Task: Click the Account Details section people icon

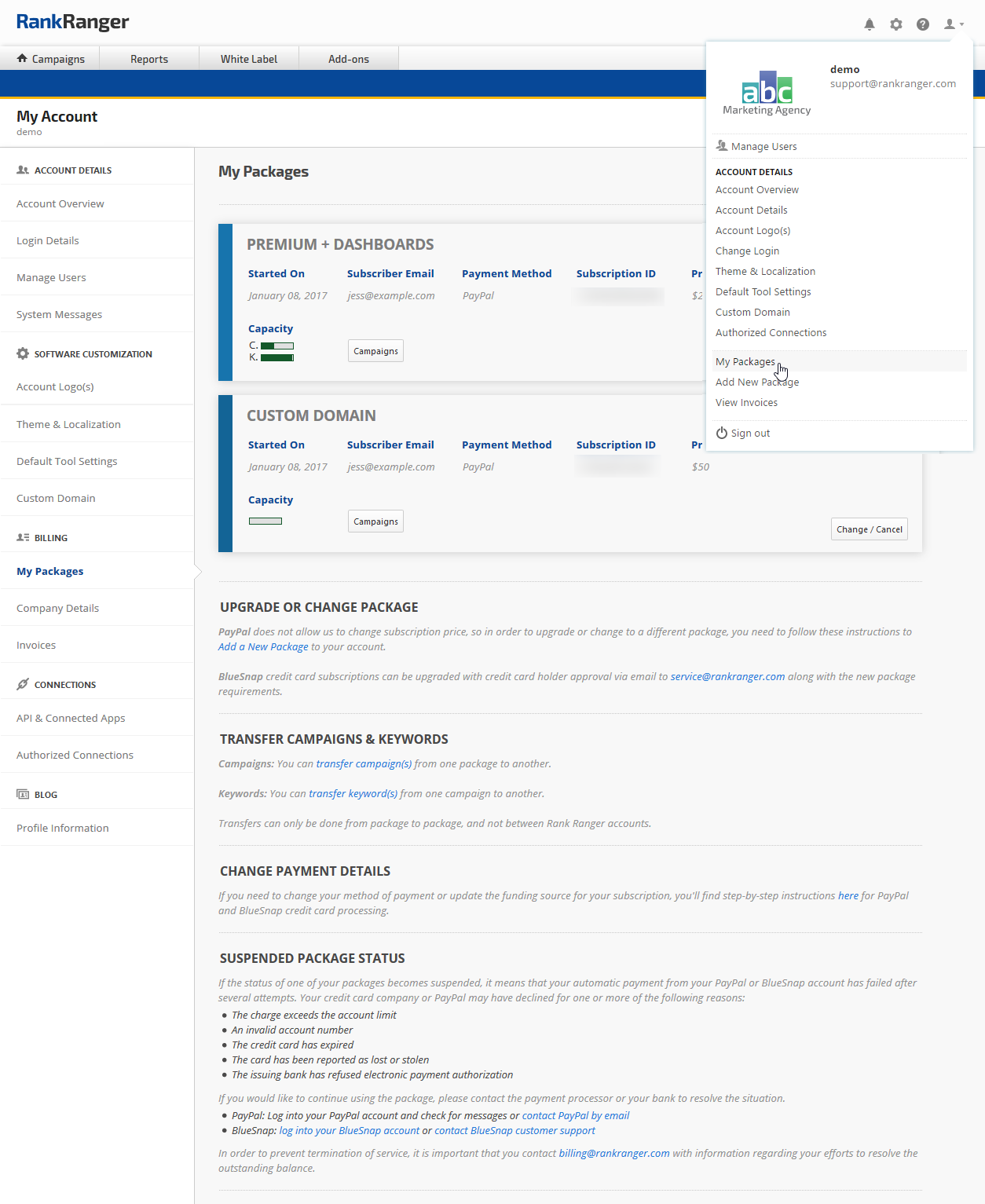Action: (23, 170)
